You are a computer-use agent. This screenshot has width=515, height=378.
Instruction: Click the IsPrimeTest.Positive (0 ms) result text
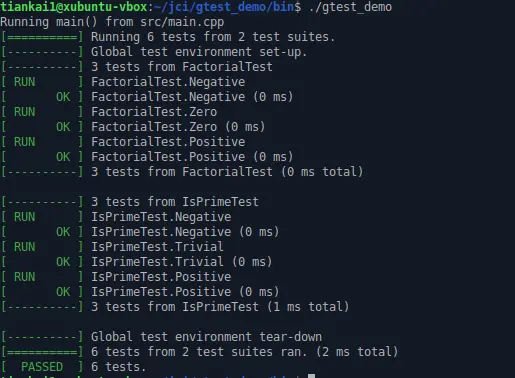[185, 292]
